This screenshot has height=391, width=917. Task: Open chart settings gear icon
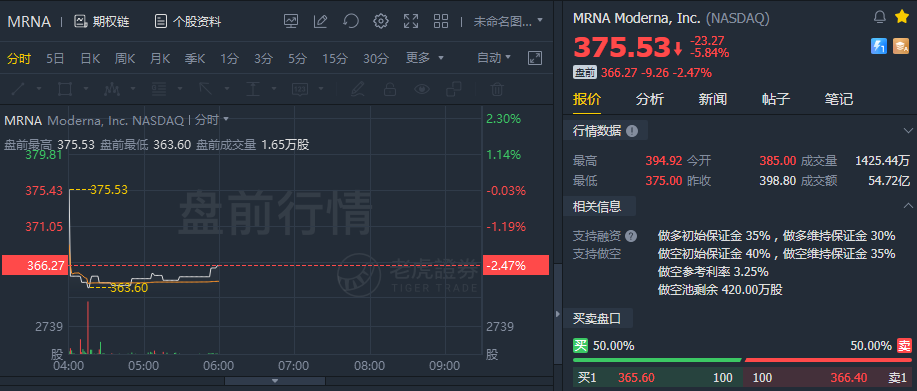[381, 22]
